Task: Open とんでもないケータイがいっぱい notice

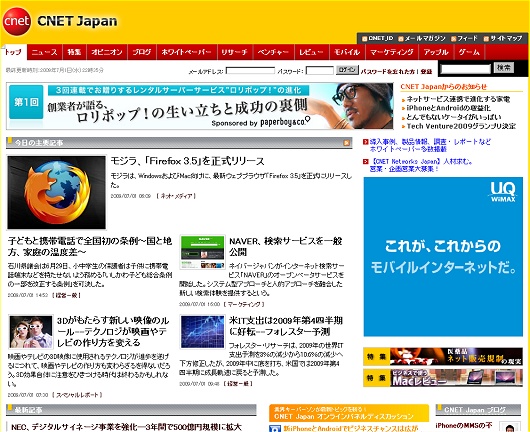Action: tap(453, 117)
